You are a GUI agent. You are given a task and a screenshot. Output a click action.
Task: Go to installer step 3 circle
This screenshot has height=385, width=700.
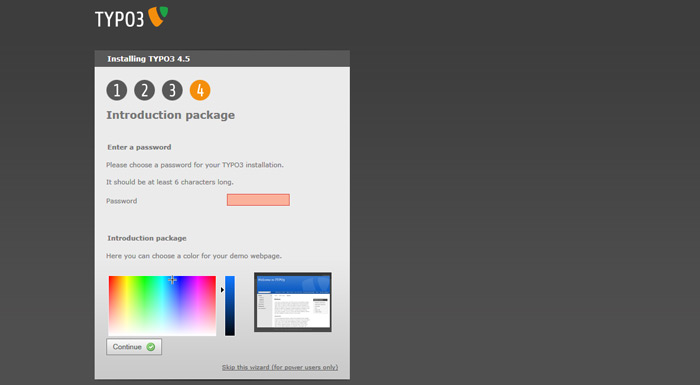(x=172, y=90)
